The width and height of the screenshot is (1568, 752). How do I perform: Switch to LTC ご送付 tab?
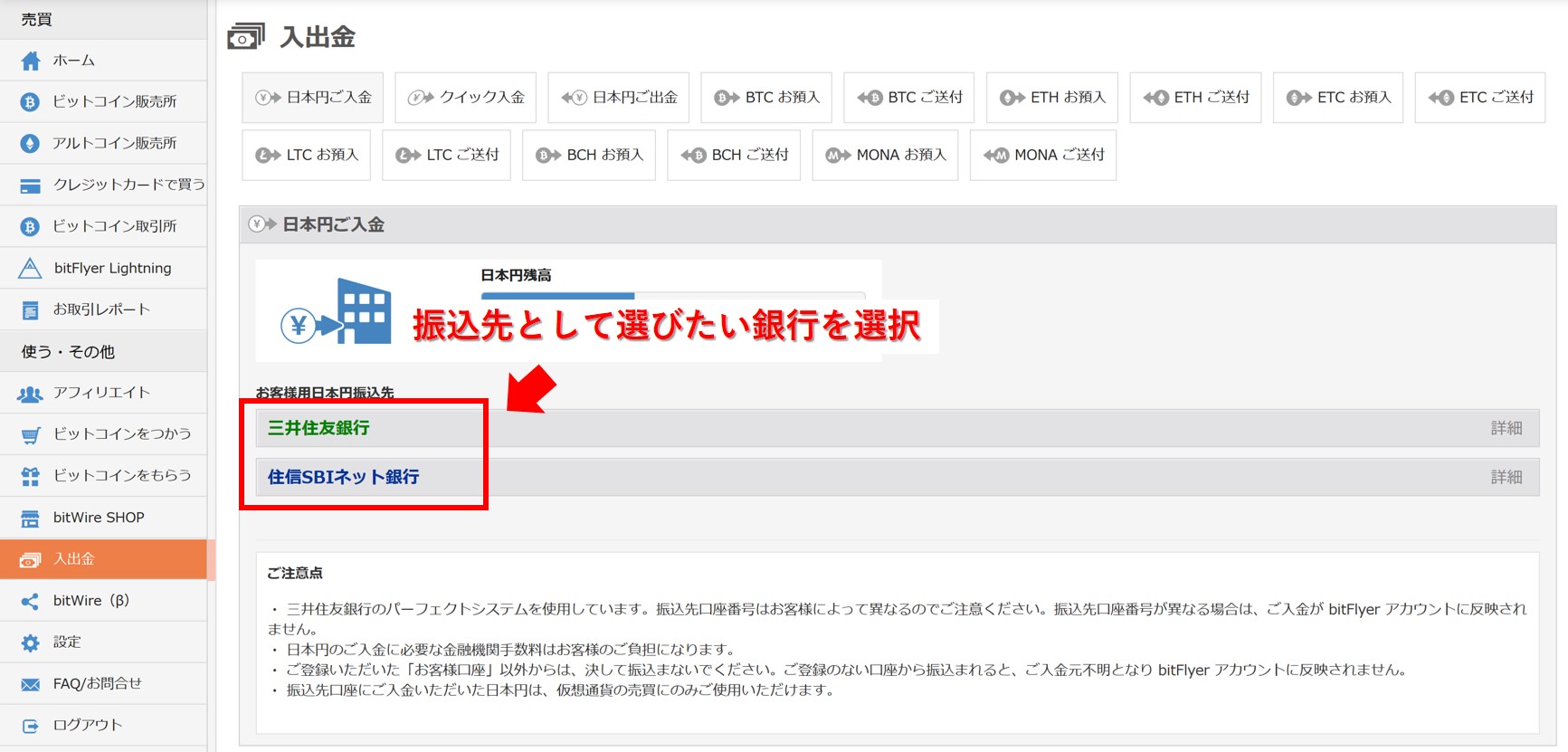click(447, 156)
